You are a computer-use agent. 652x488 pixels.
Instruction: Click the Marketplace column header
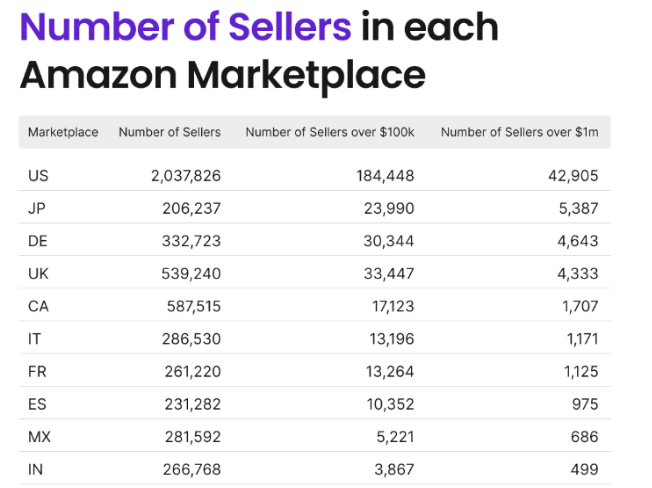pyautogui.click(x=63, y=132)
